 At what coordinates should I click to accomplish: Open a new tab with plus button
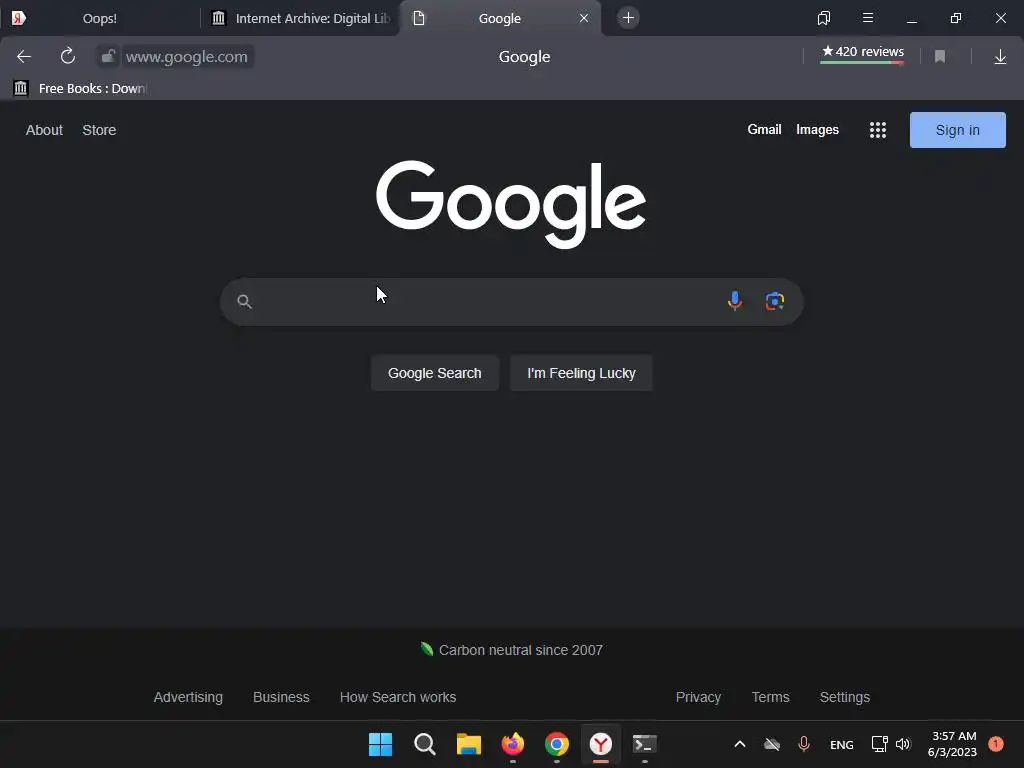point(628,18)
